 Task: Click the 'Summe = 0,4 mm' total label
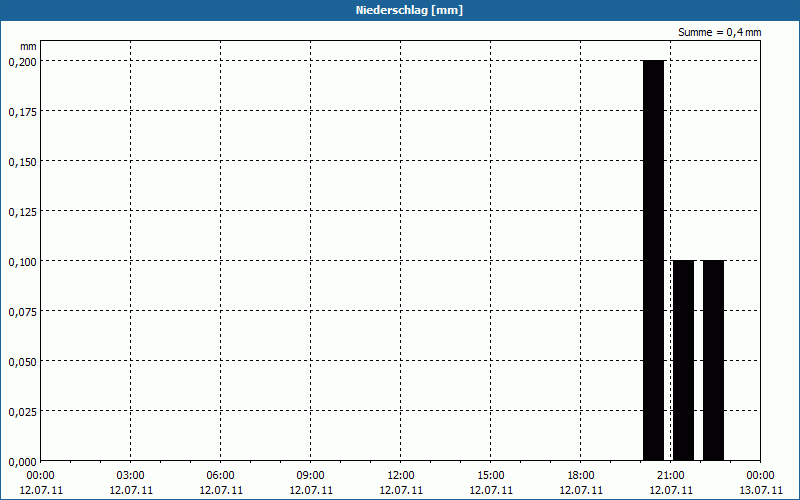point(719,32)
